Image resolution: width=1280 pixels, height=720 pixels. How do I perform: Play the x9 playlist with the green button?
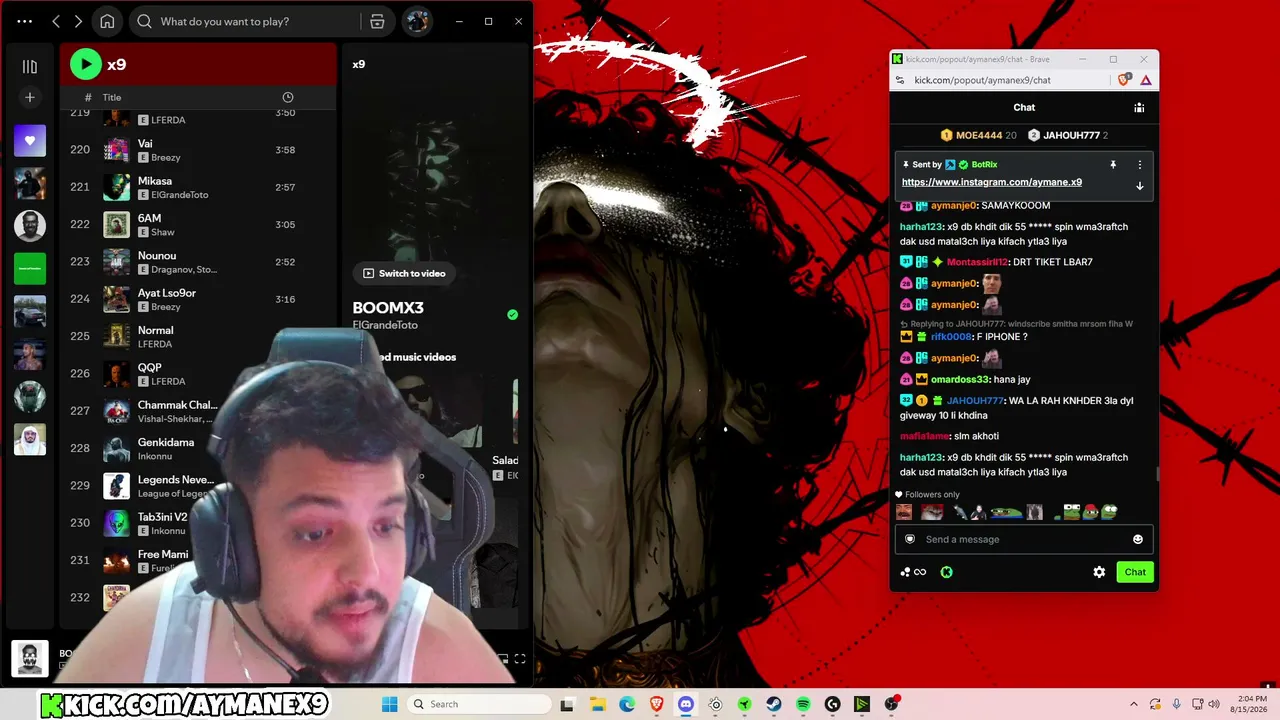click(86, 64)
